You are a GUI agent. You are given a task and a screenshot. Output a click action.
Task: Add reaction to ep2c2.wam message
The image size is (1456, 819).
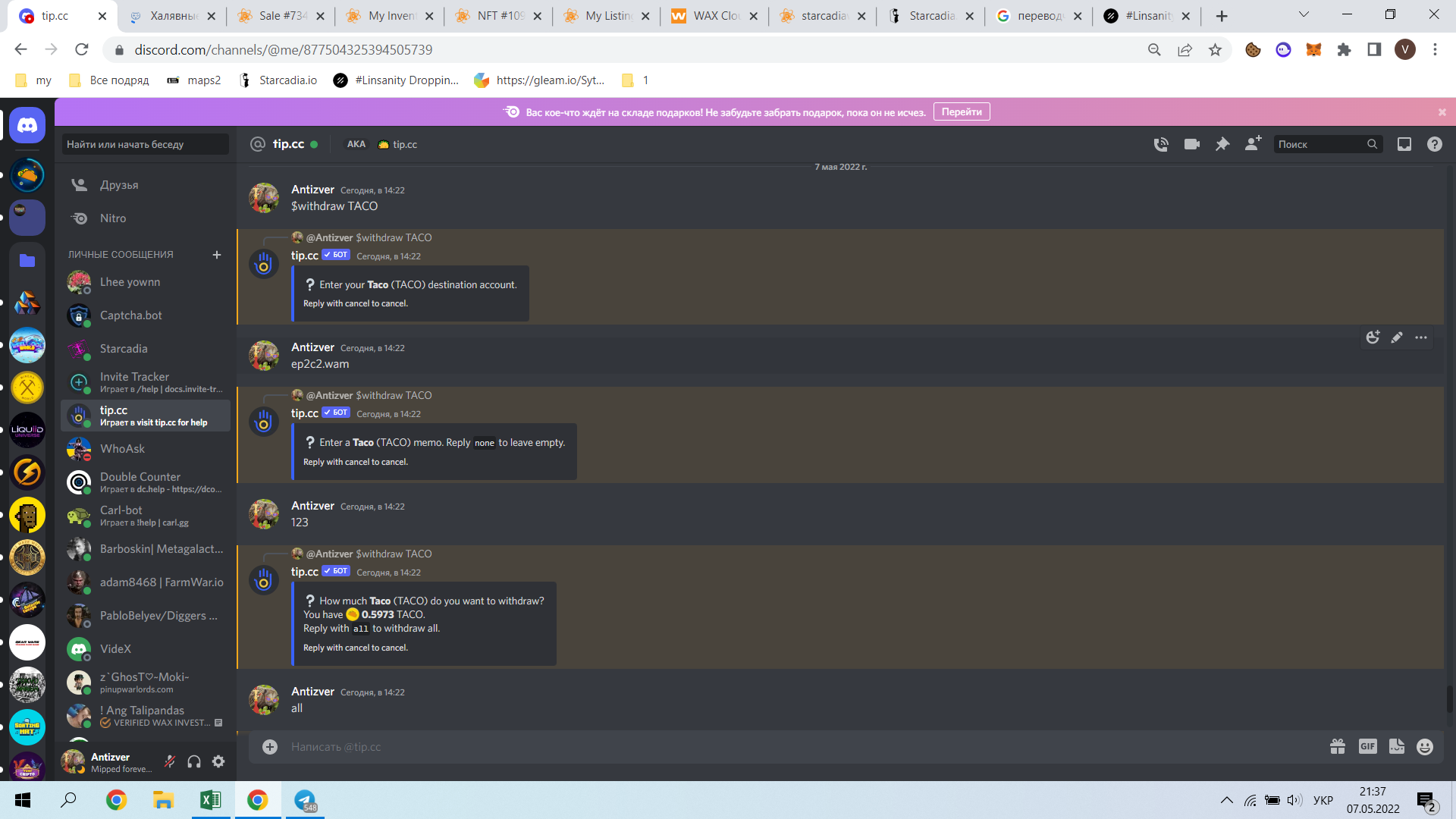[x=1373, y=337]
